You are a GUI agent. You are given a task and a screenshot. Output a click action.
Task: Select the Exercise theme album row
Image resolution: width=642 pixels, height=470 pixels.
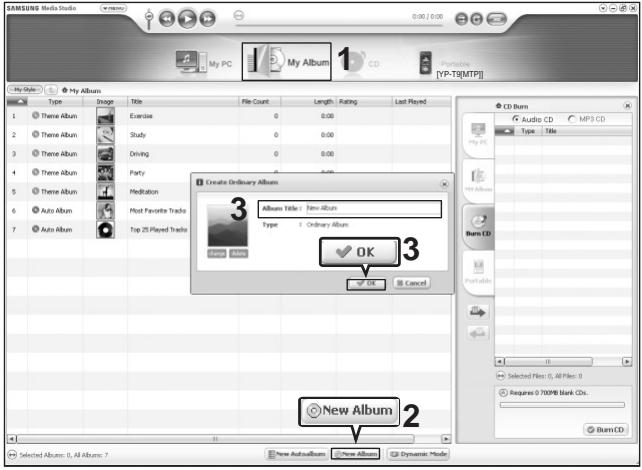tap(229, 116)
